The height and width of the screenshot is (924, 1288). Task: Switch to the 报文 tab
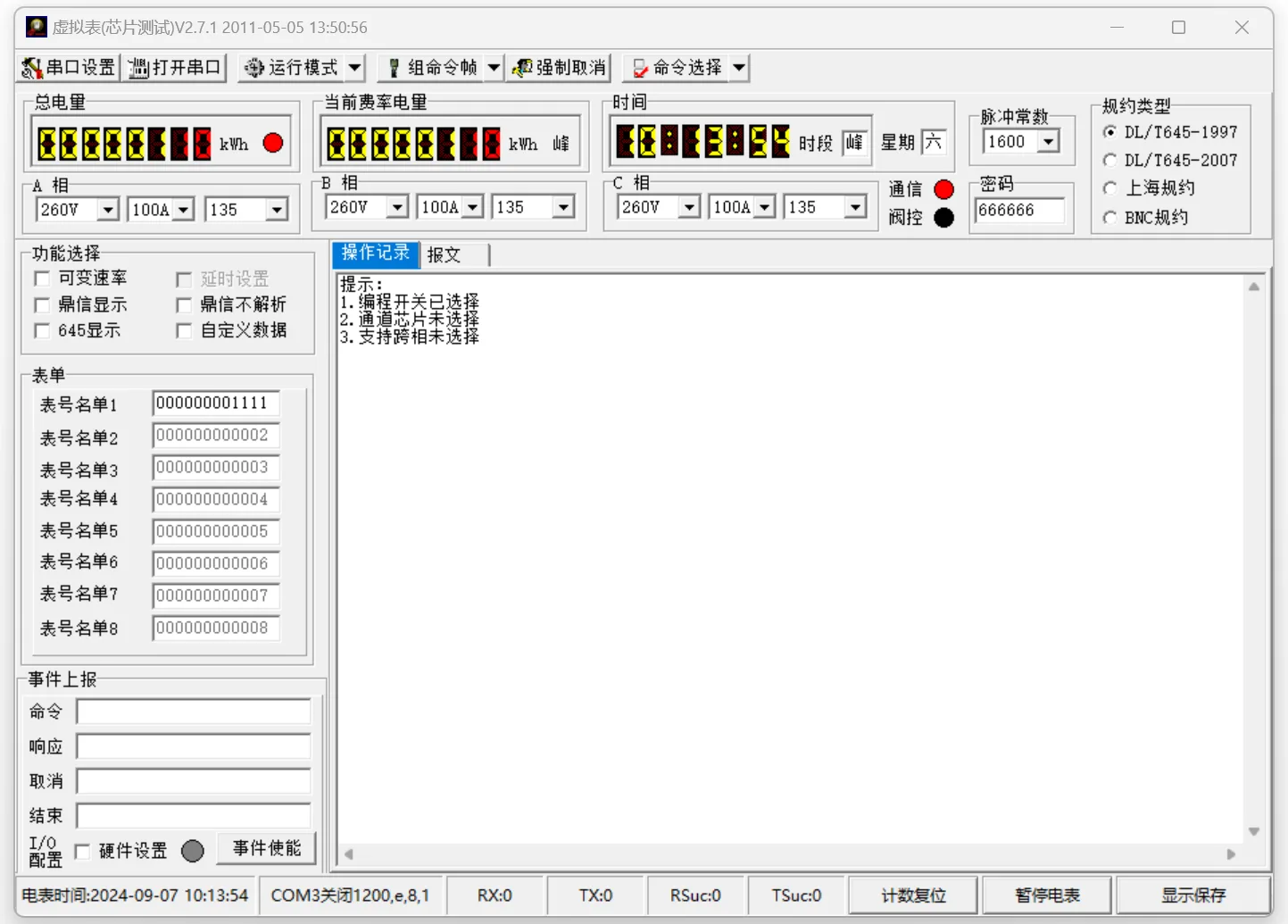pos(454,255)
